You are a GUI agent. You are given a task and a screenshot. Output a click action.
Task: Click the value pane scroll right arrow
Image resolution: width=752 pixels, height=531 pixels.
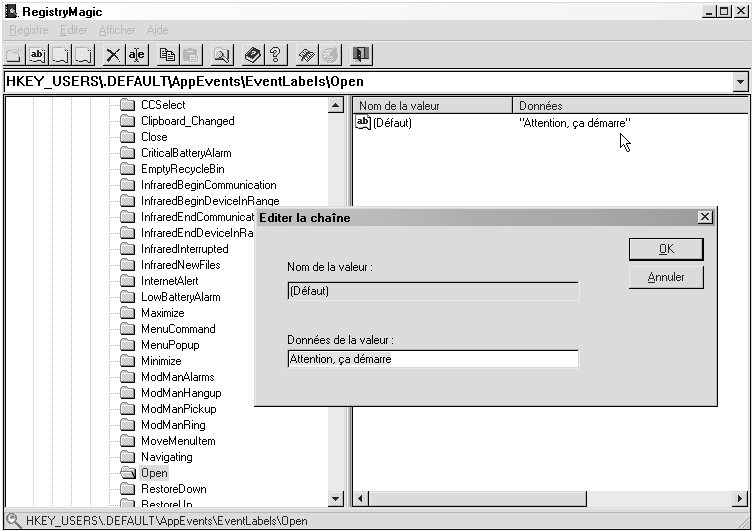(x=740, y=499)
